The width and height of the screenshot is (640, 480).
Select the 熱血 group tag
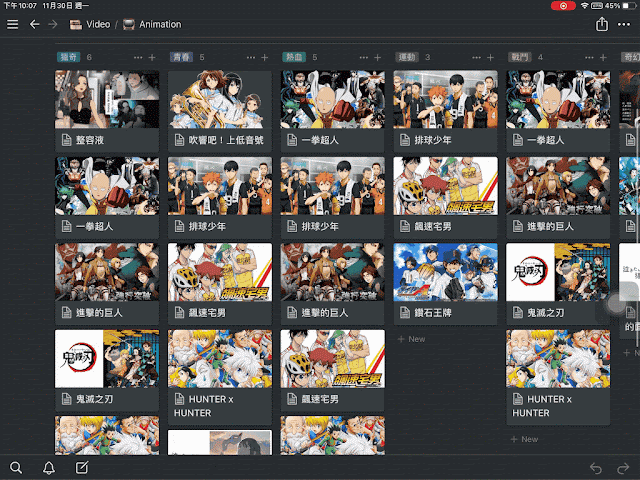(x=294, y=57)
